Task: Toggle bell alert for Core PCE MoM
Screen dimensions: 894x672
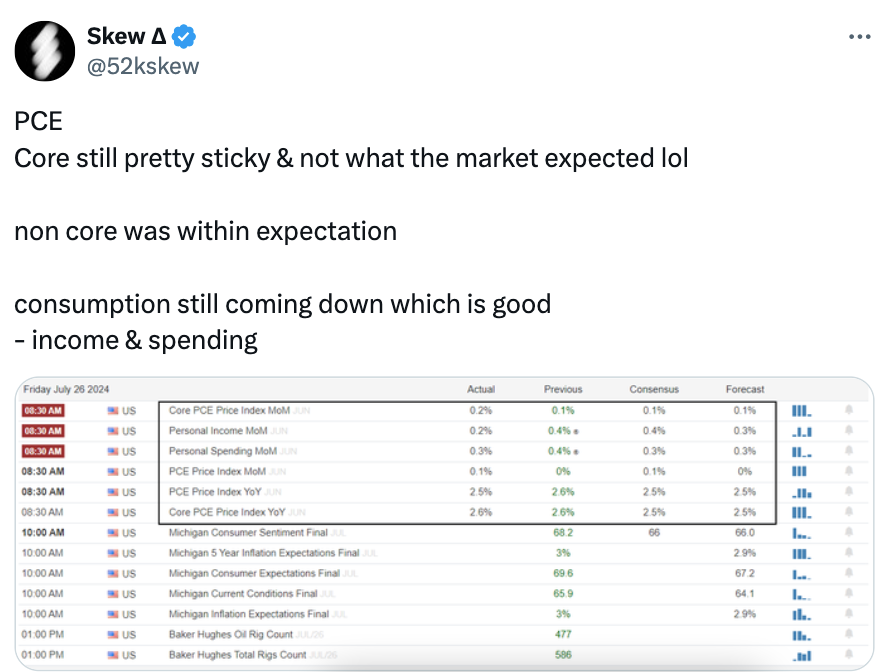Action: tap(848, 410)
